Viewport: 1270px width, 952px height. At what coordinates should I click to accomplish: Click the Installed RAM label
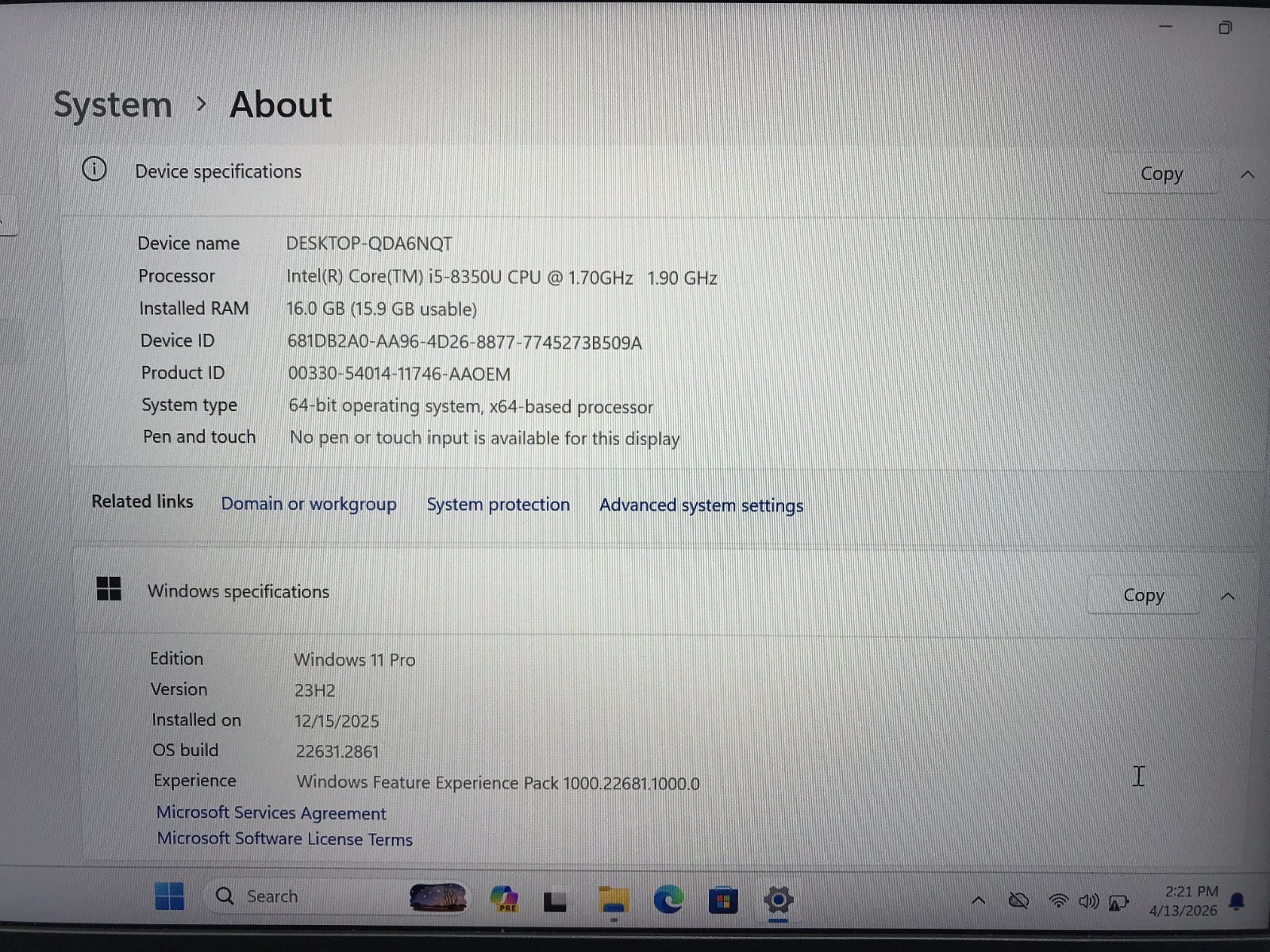(x=194, y=309)
